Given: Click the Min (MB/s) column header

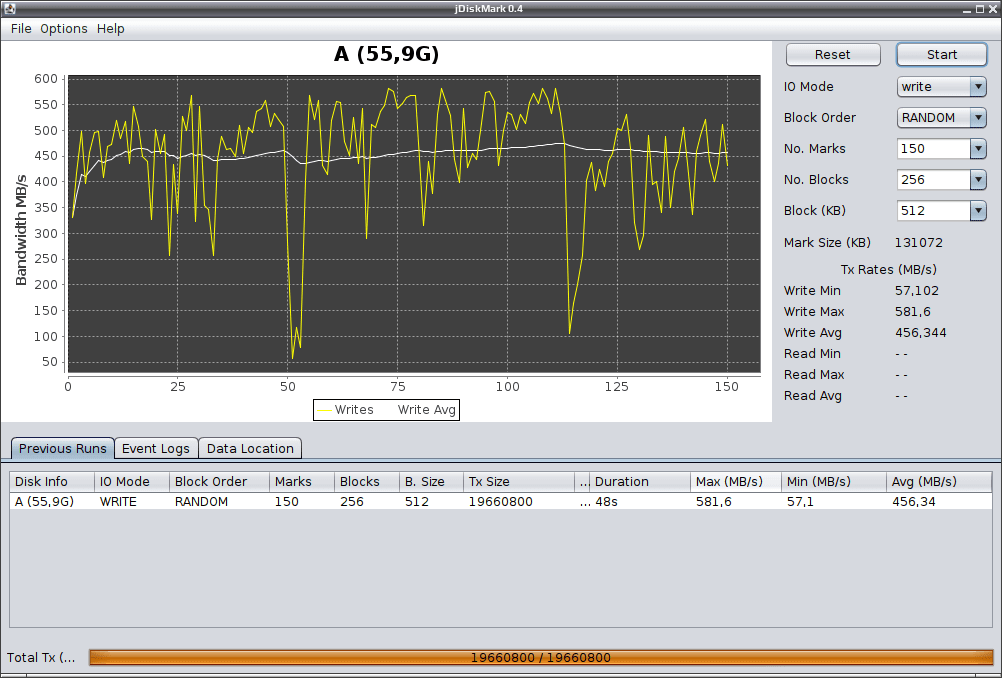Looking at the screenshot, I should coord(833,482).
